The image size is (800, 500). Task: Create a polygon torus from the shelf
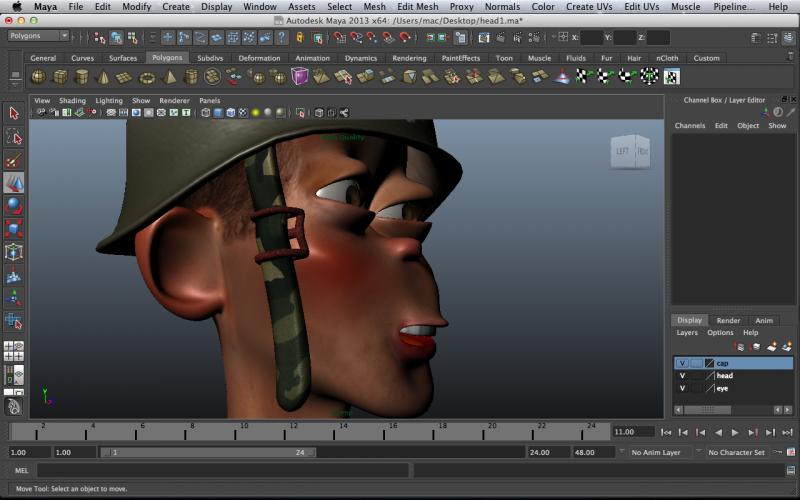coord(147,77)
